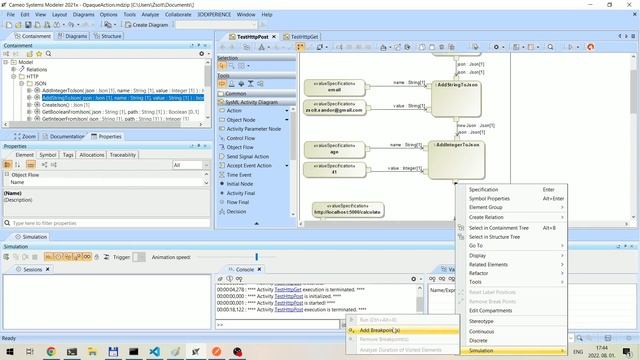Screen dimensions: 640x360
Task: Open the Analyze menu
Action: pyautogui.click(x=150, y=14)
